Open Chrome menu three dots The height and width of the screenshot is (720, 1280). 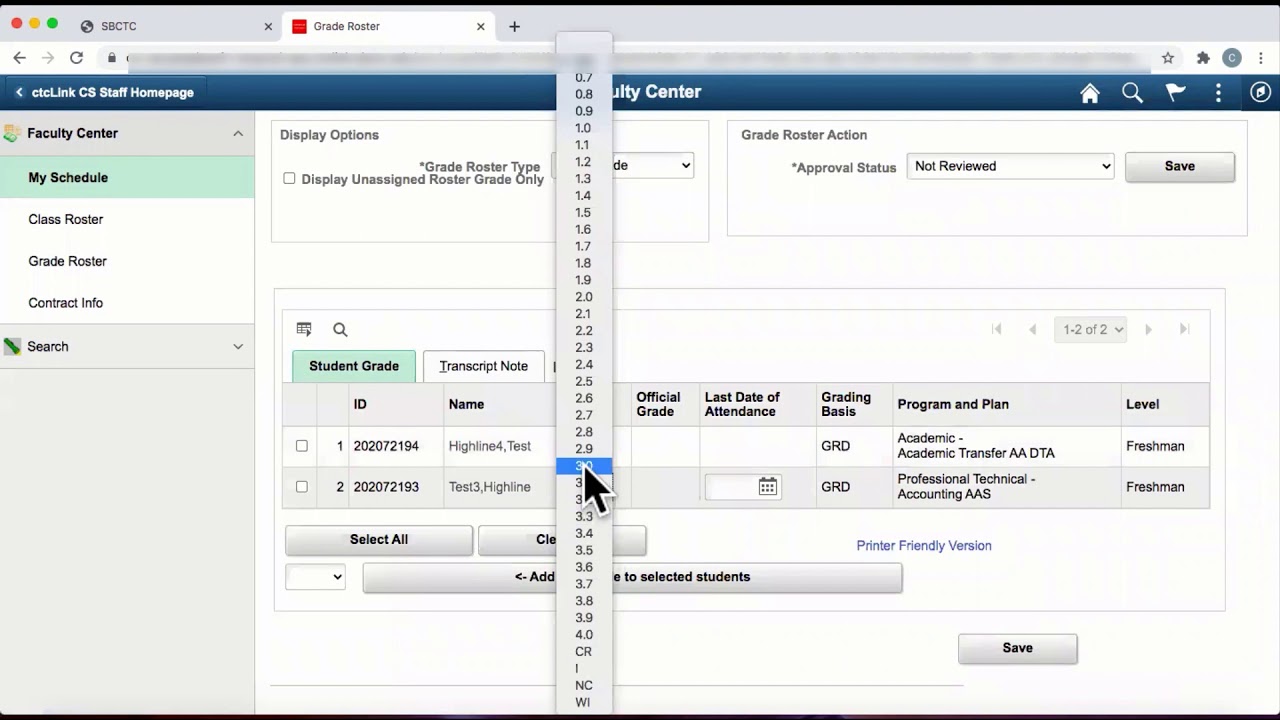[1260, 58]
